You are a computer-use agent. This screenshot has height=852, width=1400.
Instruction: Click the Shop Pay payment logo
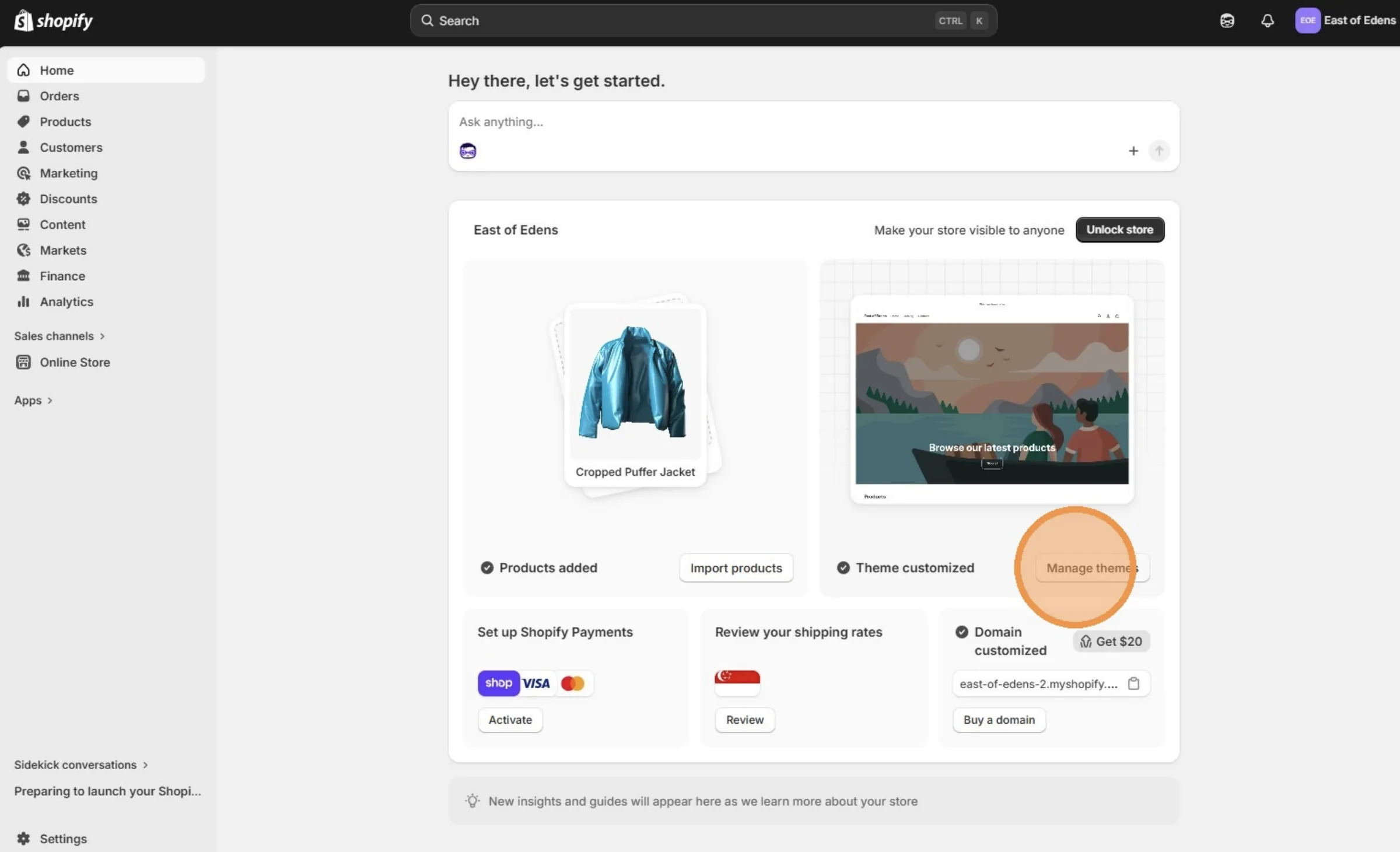(x=499, y=683)
